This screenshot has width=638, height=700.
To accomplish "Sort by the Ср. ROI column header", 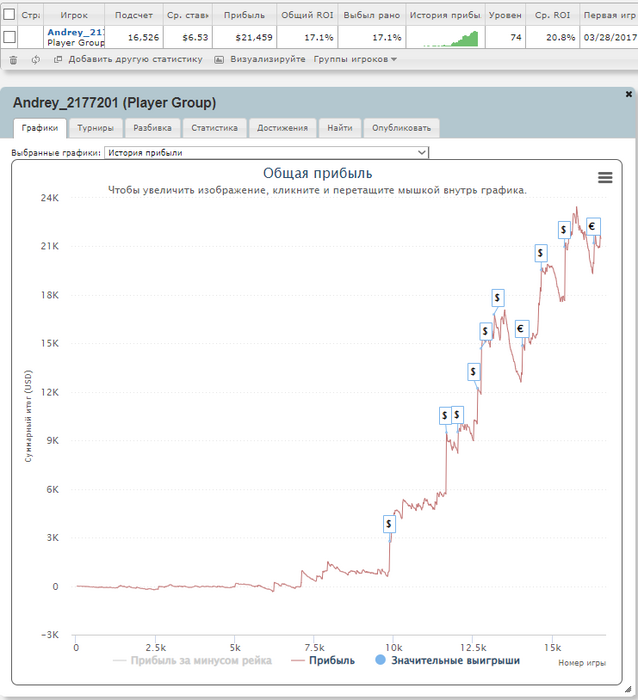I will click(x=552, y=15).
